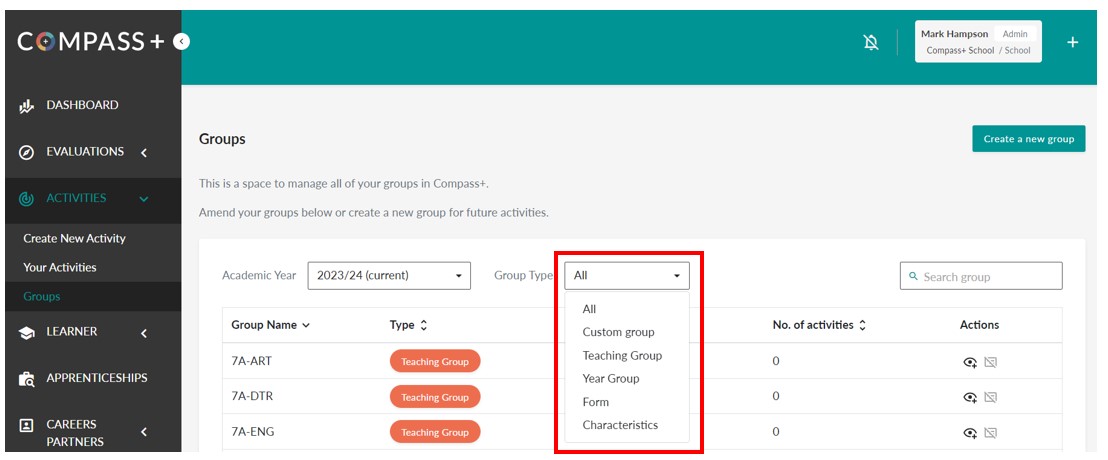Choose Year Group option in dropdown
The height and width of the screenshot is (460, 1108).
[x=611, y=378]
